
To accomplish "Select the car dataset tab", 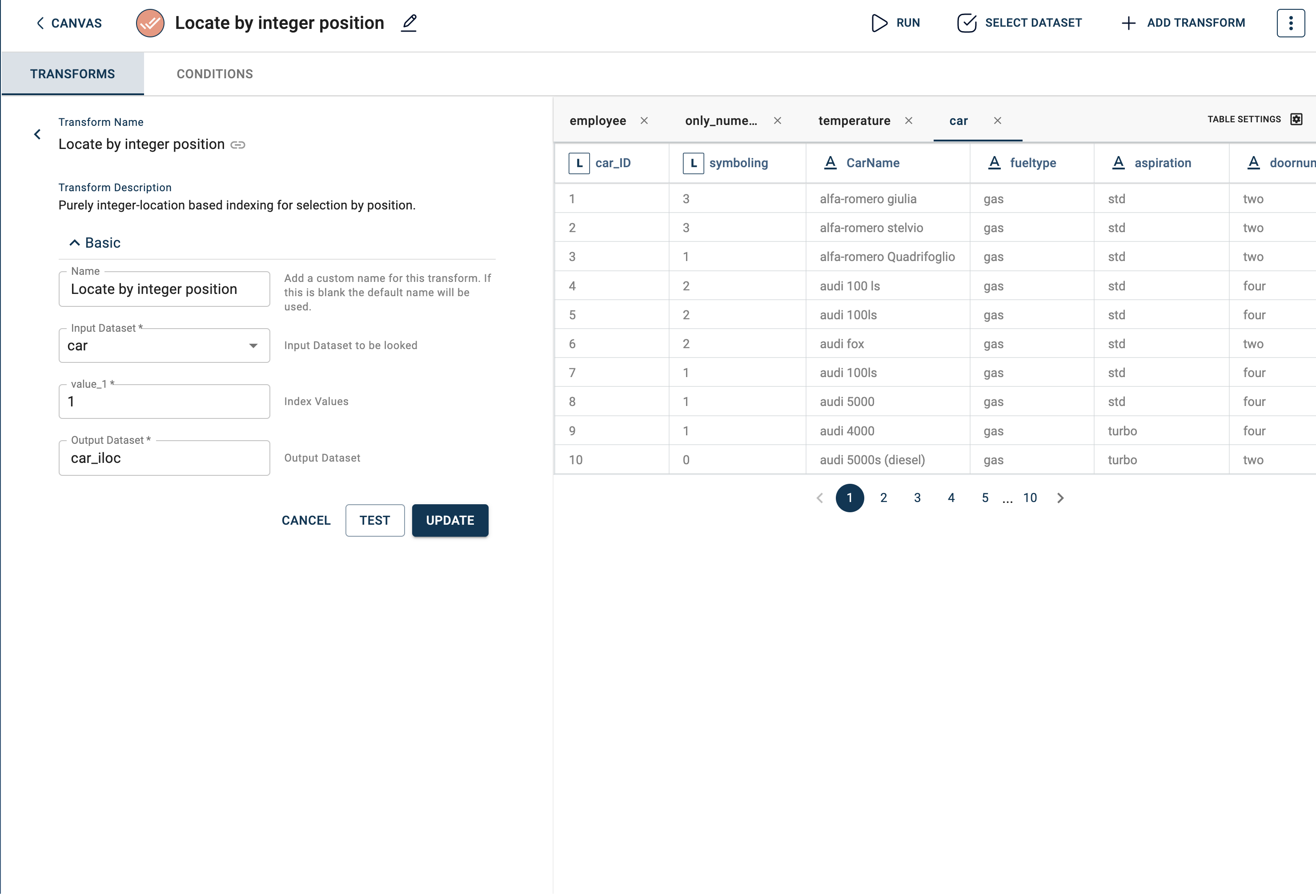I will pyautogui.click(x=959, y=121).
